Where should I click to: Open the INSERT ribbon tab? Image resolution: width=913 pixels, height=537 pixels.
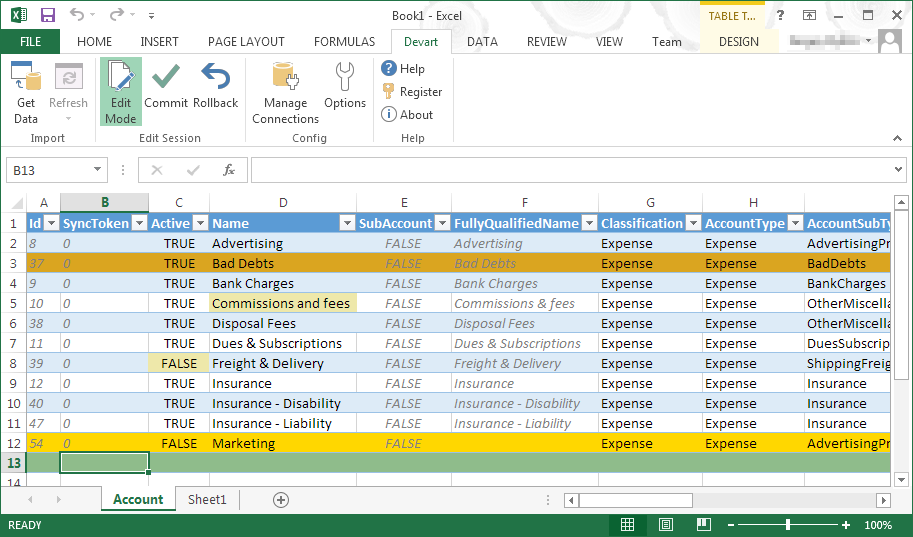(x=159, y=41)
